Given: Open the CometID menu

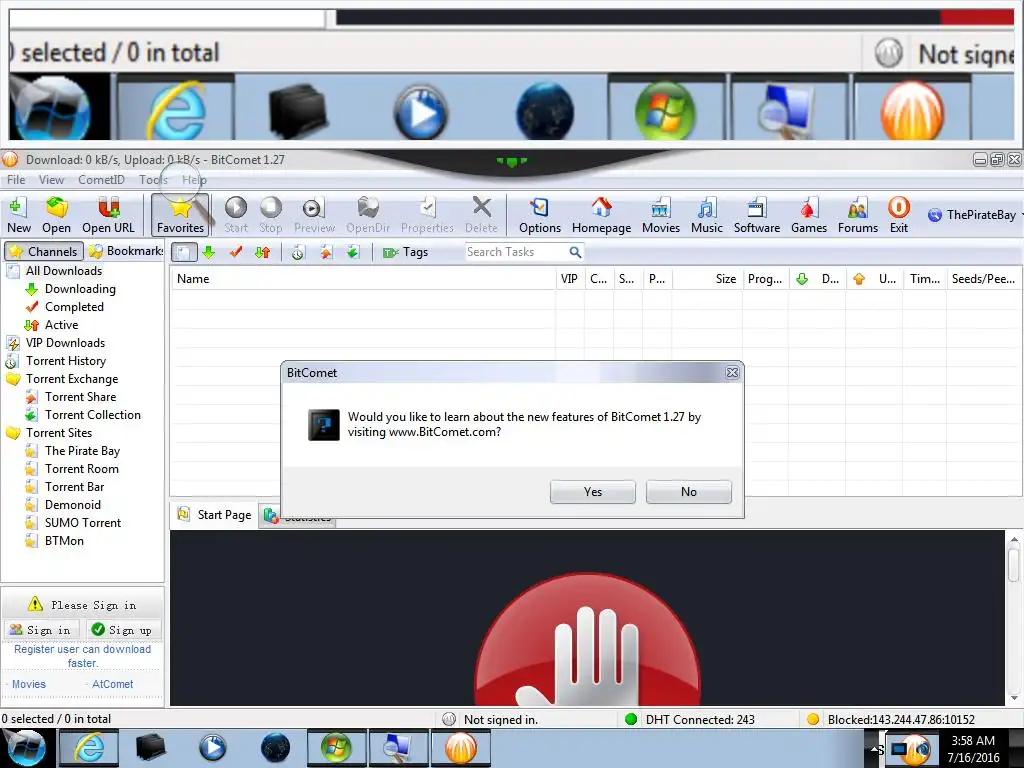Looking at the screenshot, I should 101,180.
